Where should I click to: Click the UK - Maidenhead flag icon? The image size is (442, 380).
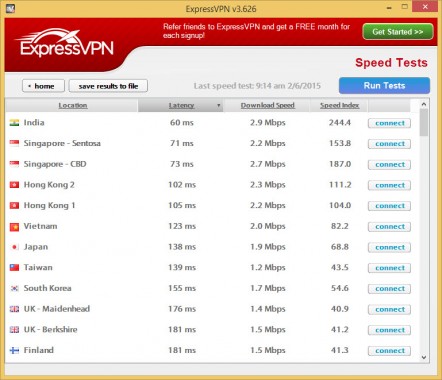pos(14,309)
